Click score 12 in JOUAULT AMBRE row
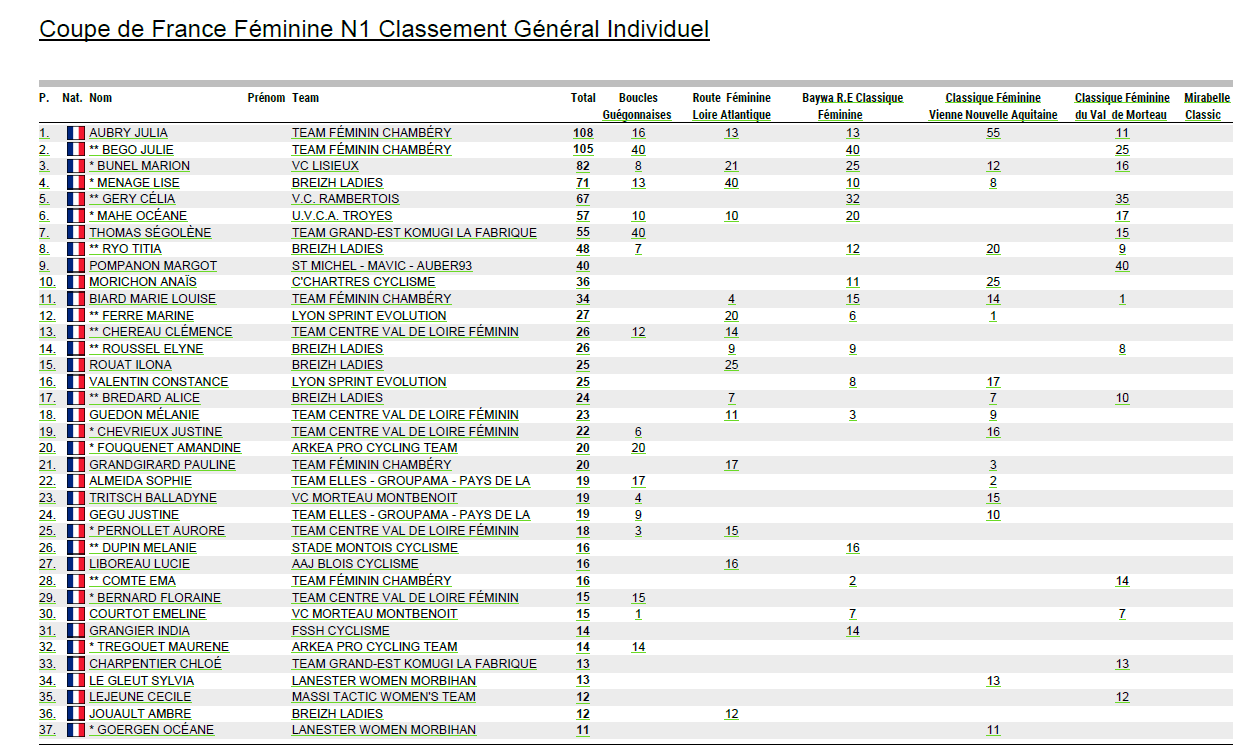 tap(732, 714)
